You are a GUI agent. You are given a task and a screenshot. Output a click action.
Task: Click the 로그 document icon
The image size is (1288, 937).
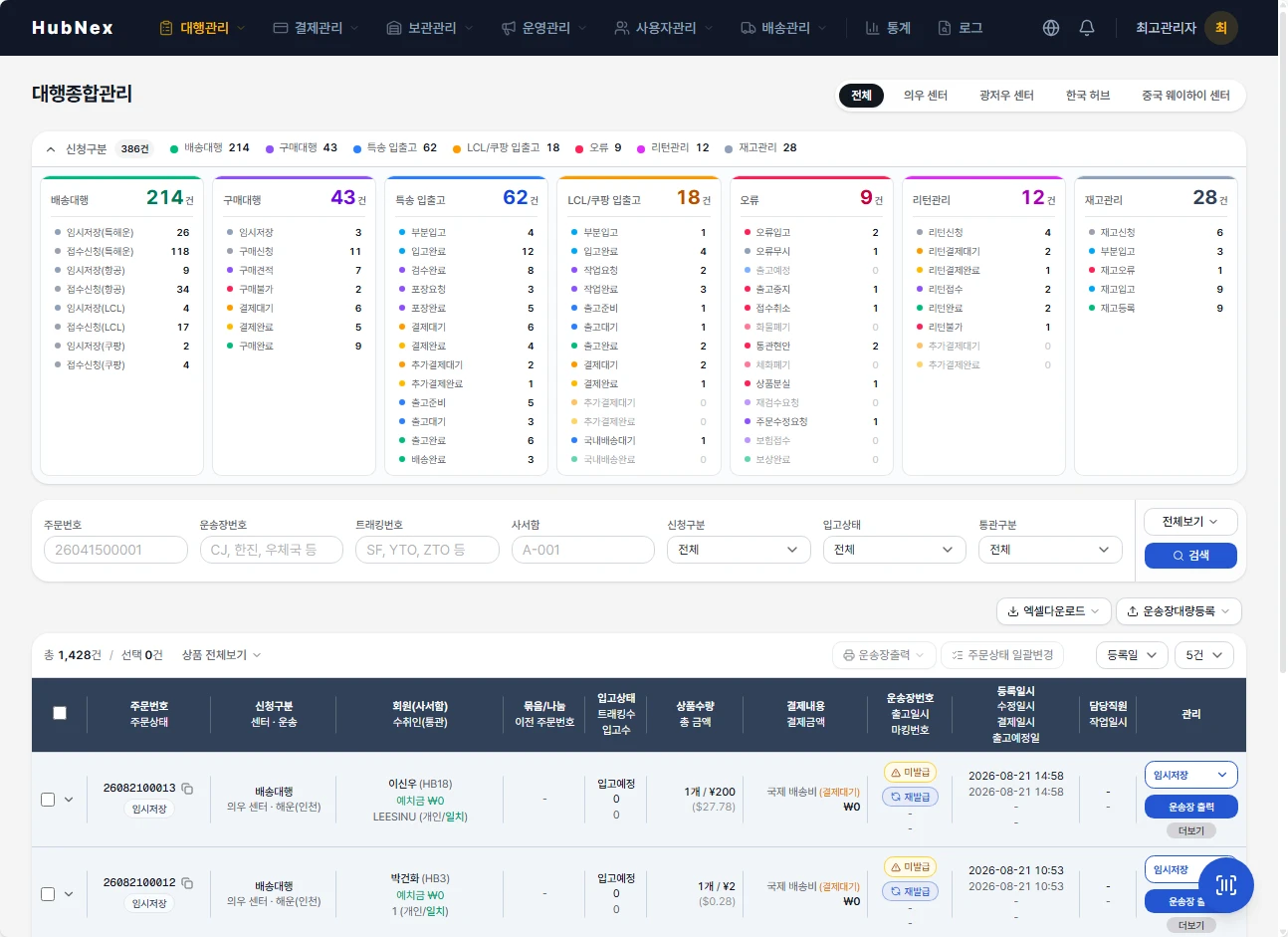pos(945,28)
